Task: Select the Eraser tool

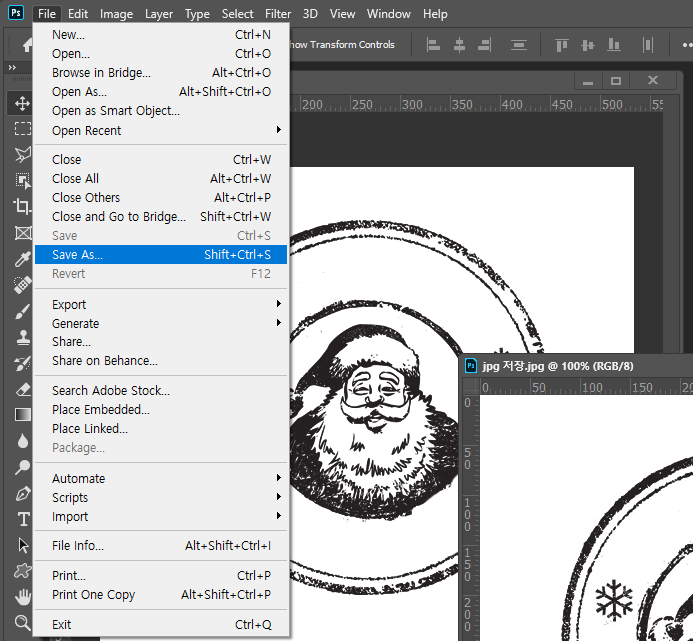Action: [22, 389]
